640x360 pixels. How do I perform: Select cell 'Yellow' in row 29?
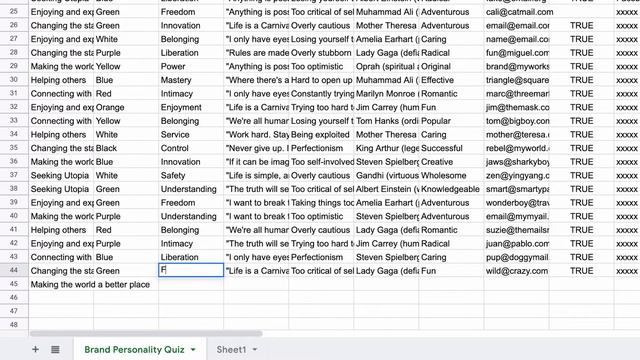[126, 67]
